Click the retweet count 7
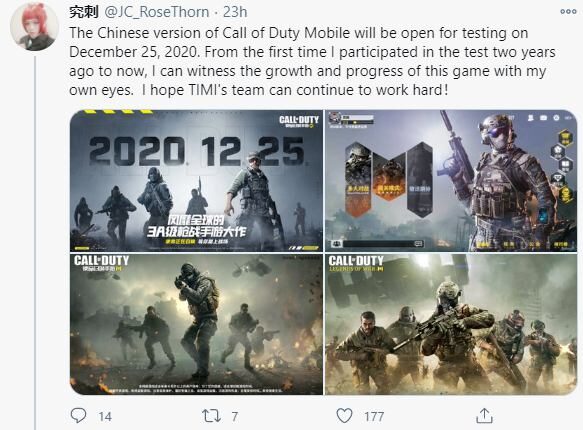Image resolution: width=583 pixels, height=430 pixels. [235, 417]
